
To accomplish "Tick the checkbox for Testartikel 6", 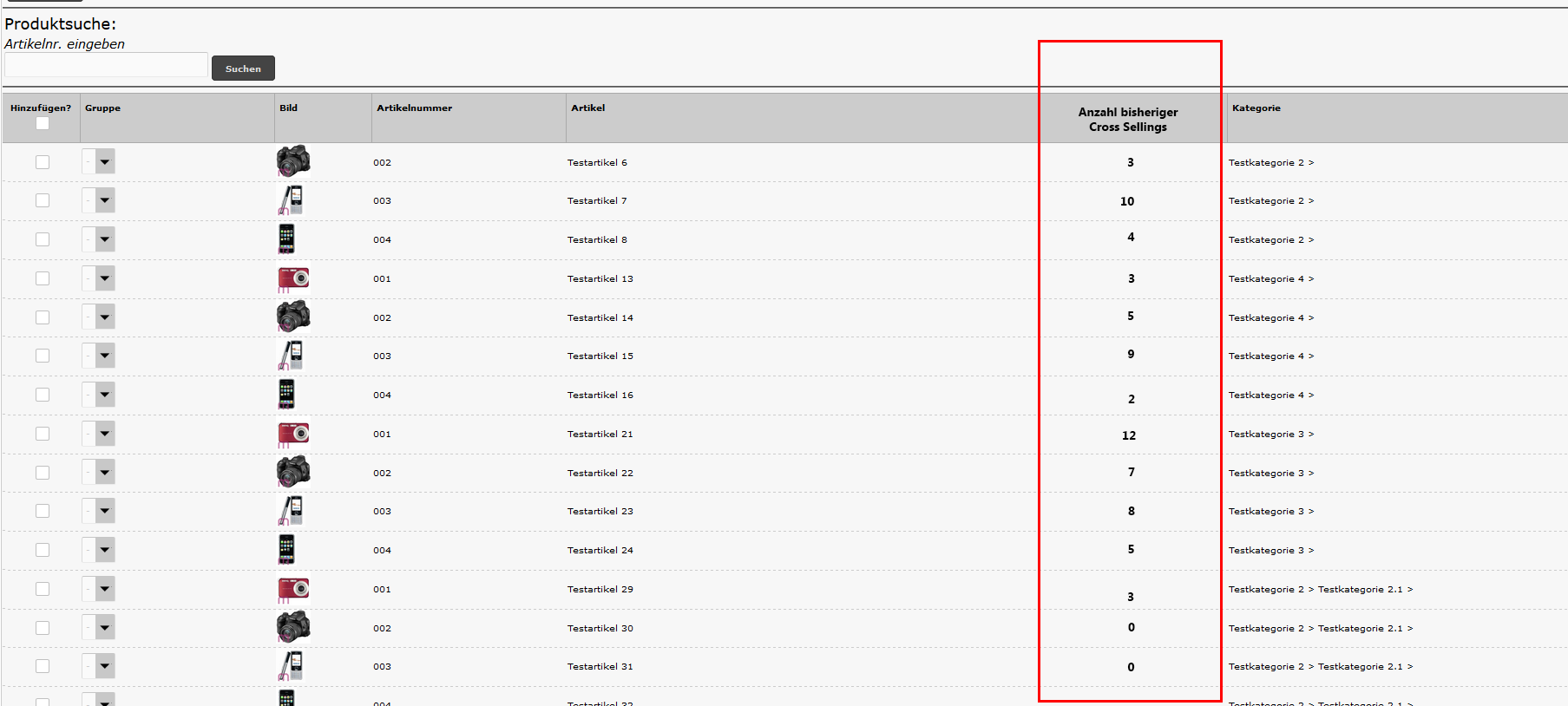I will point(43,162).
